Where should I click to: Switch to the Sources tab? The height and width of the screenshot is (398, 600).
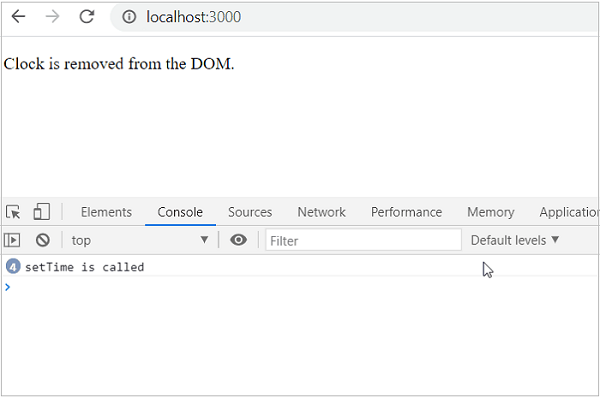coord(250,212)
